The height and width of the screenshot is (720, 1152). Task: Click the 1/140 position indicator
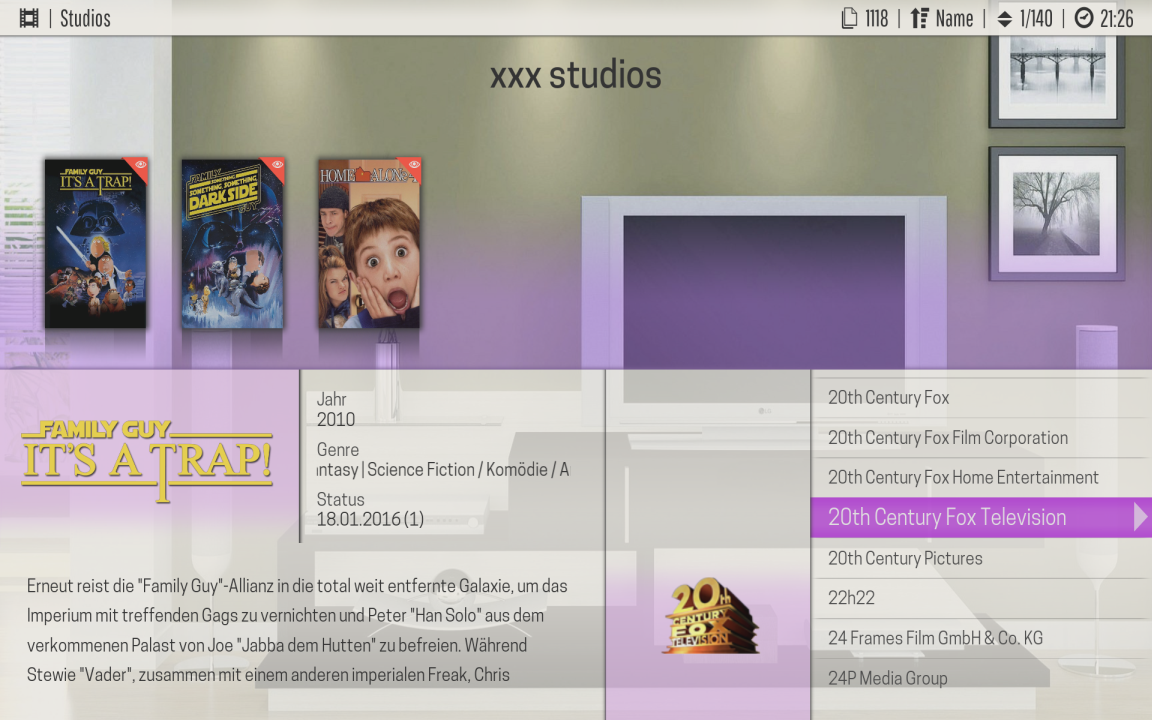[1036, 18]
